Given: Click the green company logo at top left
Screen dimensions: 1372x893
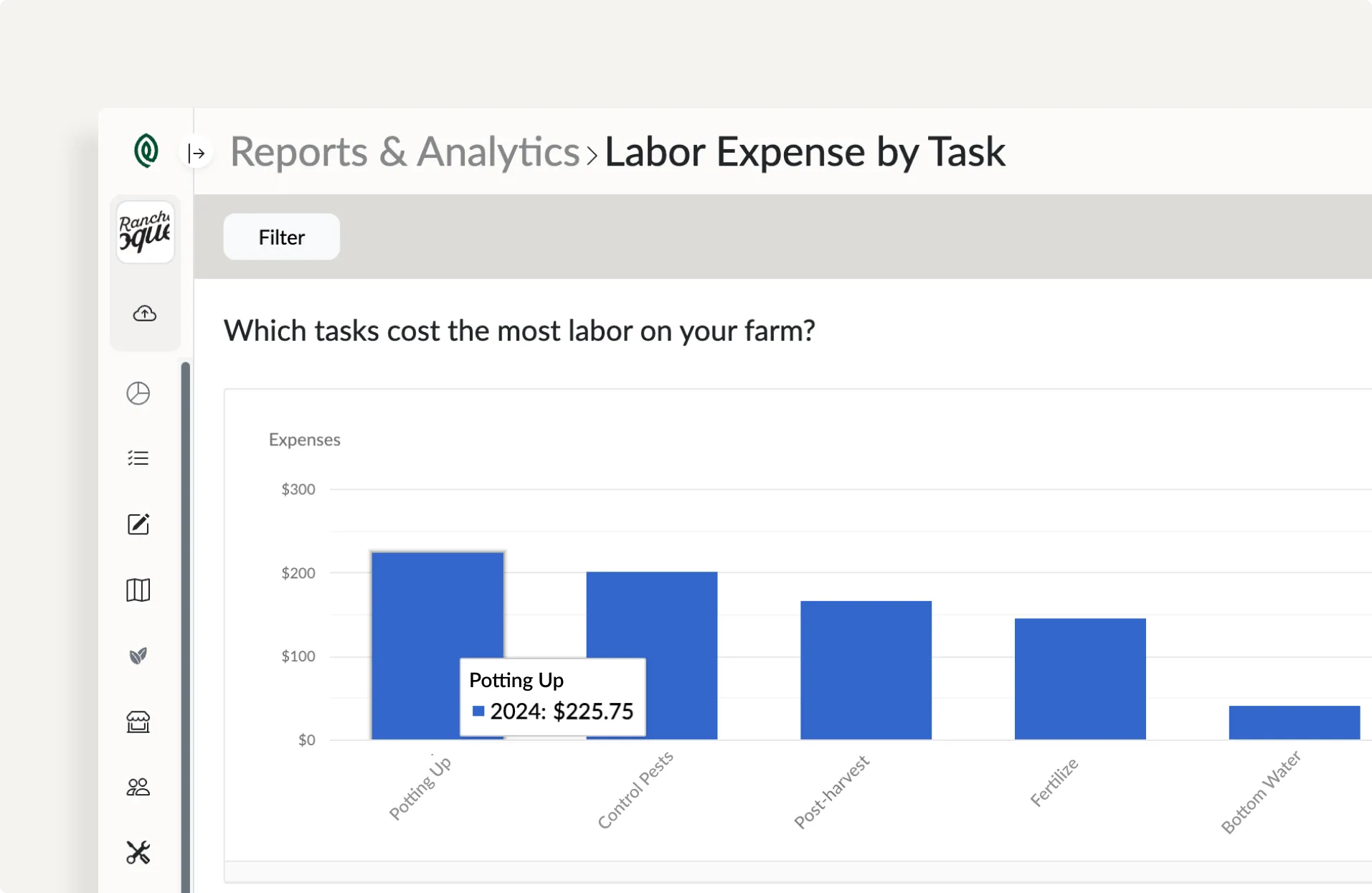Looking at the screenshot, I should point(146,151).
